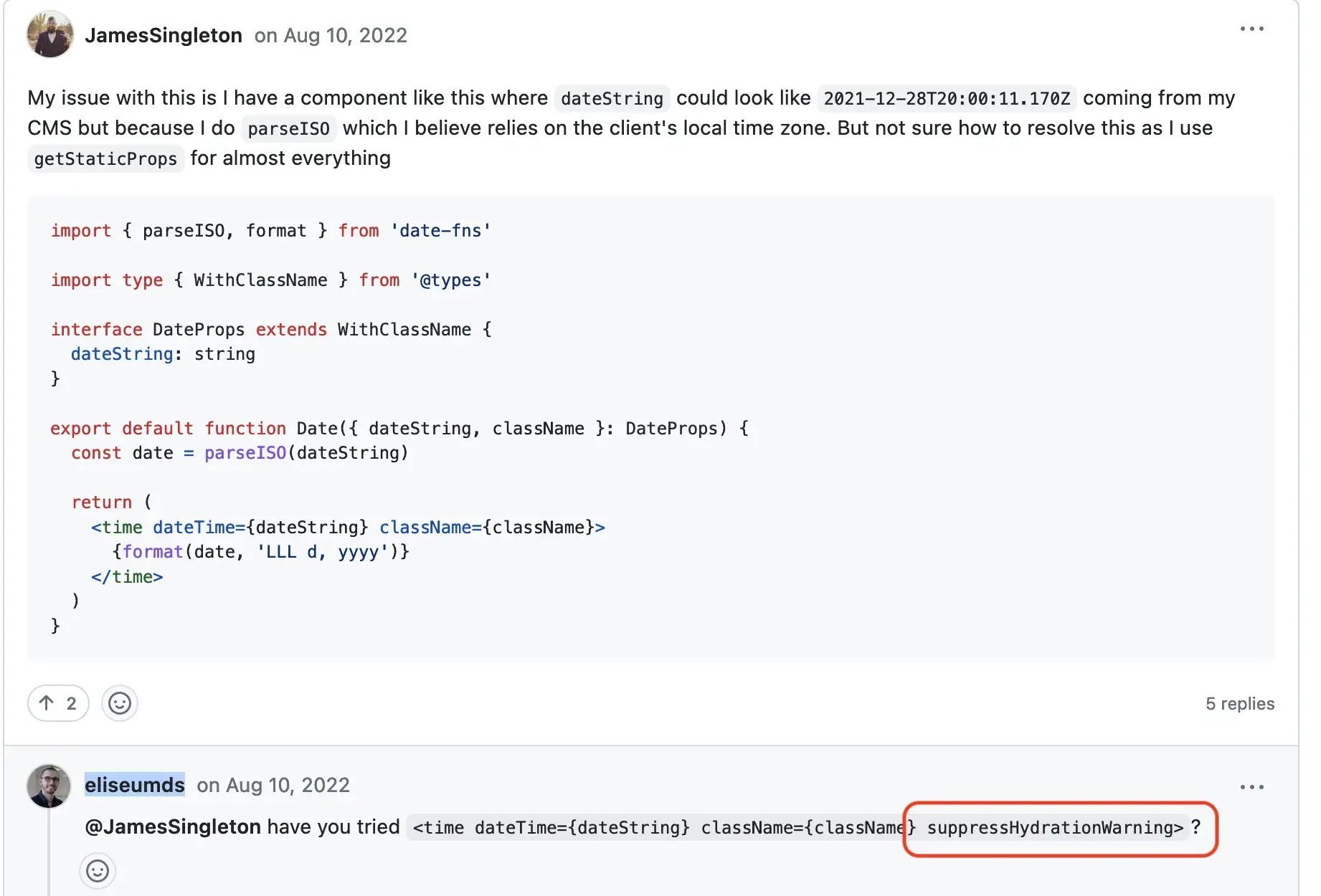Click the highlighted suppressHydrationWarning text

[1054, 828]
